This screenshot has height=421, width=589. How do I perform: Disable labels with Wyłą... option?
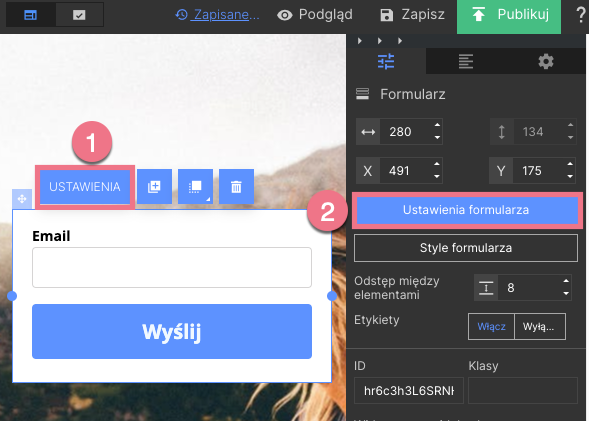pyautogui.click(x=540, y=326)
